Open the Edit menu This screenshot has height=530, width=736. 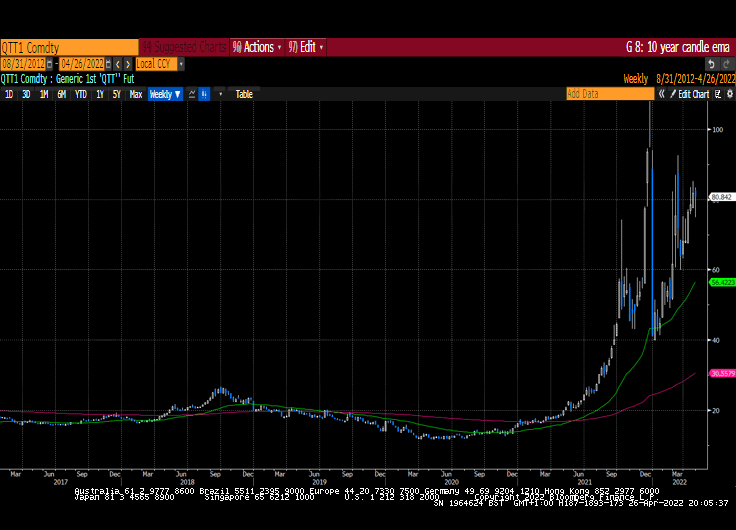pyautogui.click(x=306, y=47)
